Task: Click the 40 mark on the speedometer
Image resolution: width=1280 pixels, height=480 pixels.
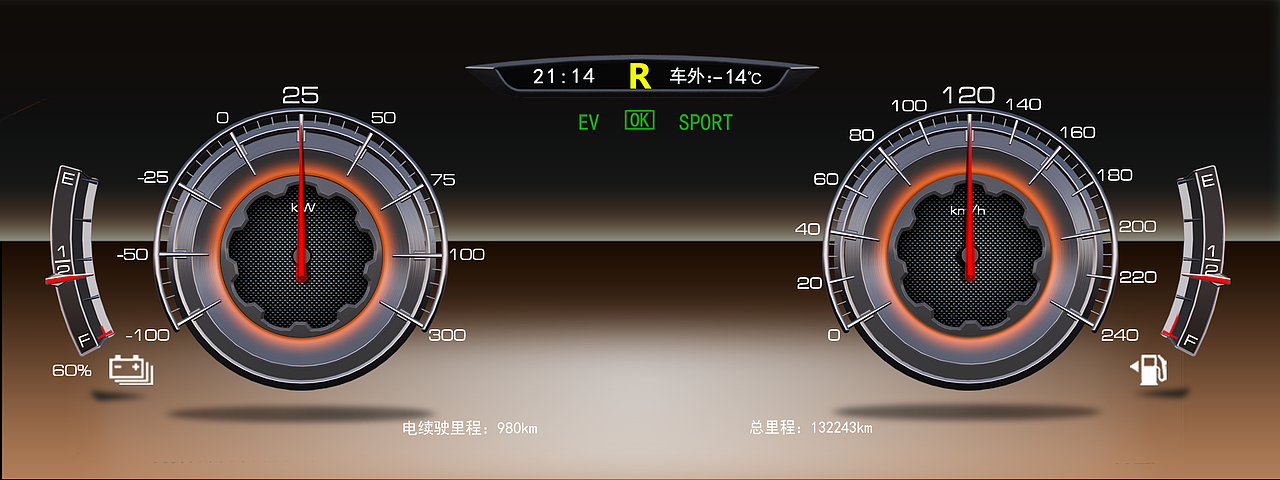Action: click(806, 230)
